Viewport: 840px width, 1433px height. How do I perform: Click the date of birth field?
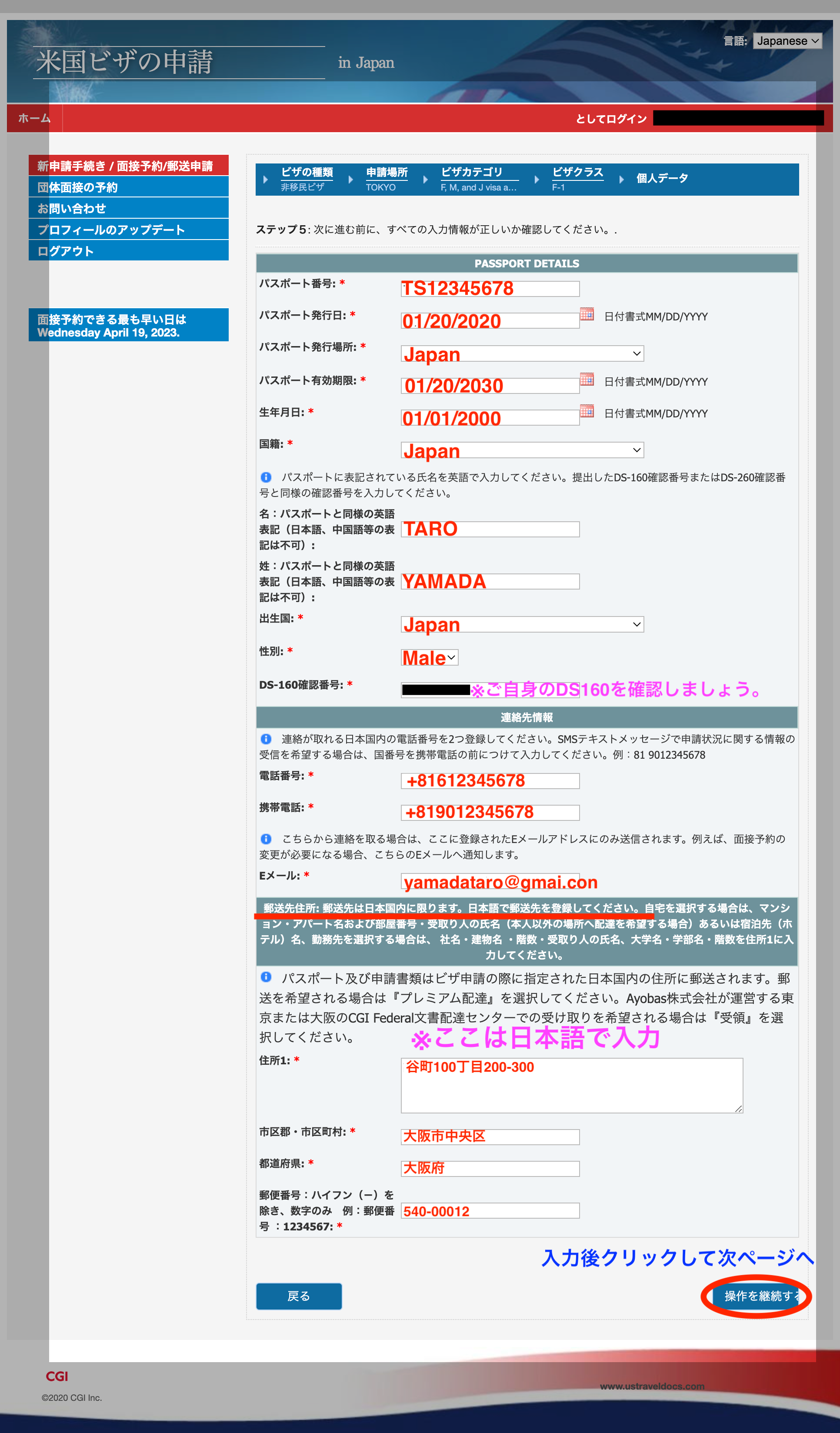(x=490, y=417)
